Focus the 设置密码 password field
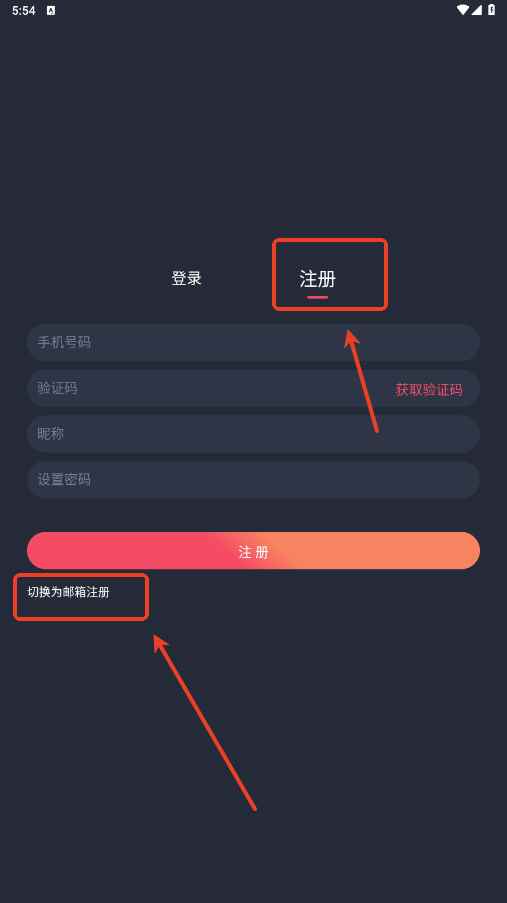The width and height of the screenshot is (507, 903). 253,480
